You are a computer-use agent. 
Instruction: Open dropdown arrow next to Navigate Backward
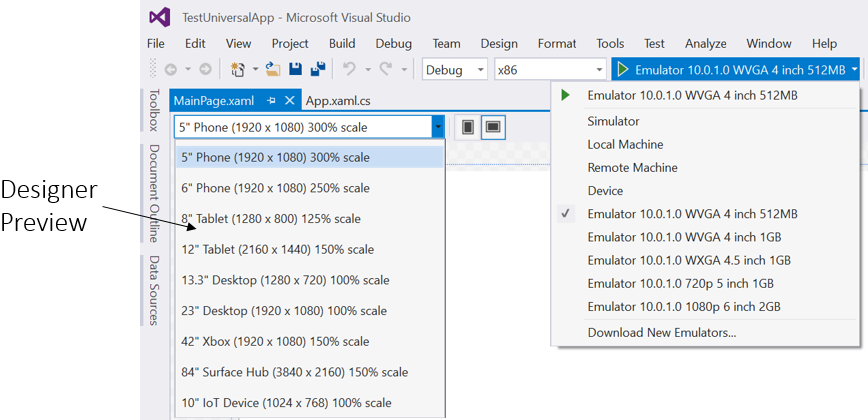pyautogui.click(x=188, y=70)
